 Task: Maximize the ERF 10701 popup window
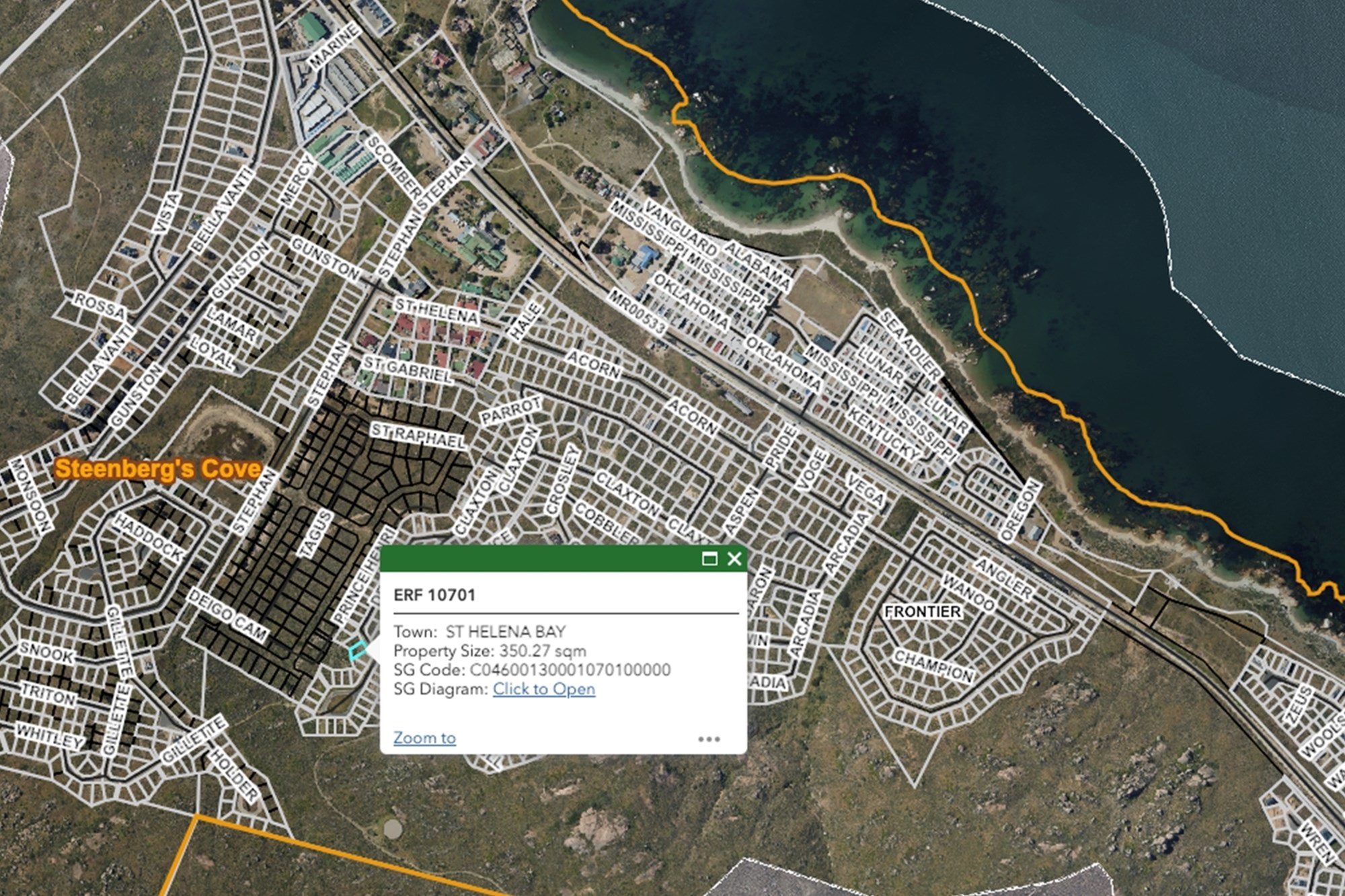(709, 559)
